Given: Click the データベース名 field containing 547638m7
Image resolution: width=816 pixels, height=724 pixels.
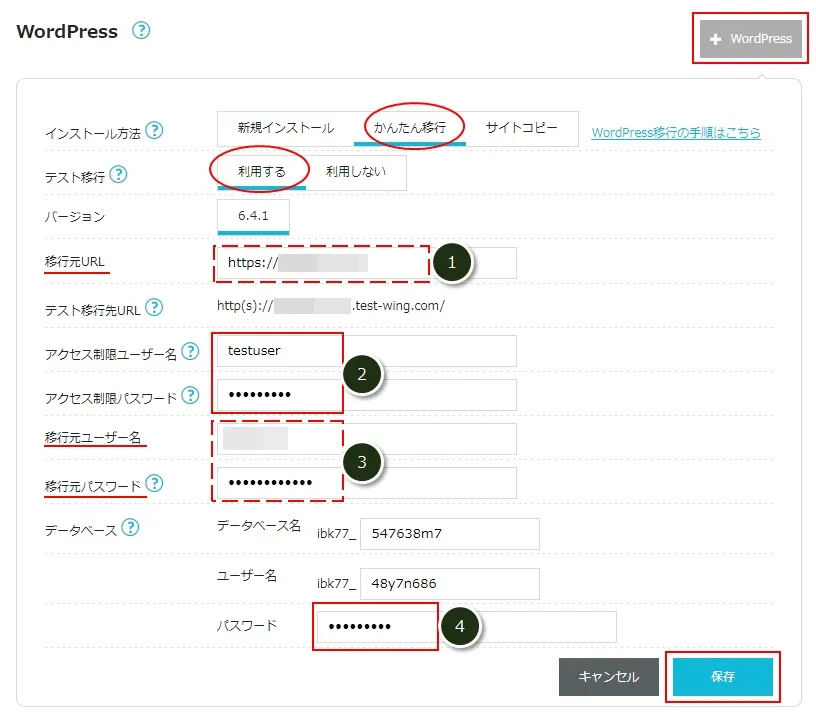Looking at the screenshot, I should [450, 534].
